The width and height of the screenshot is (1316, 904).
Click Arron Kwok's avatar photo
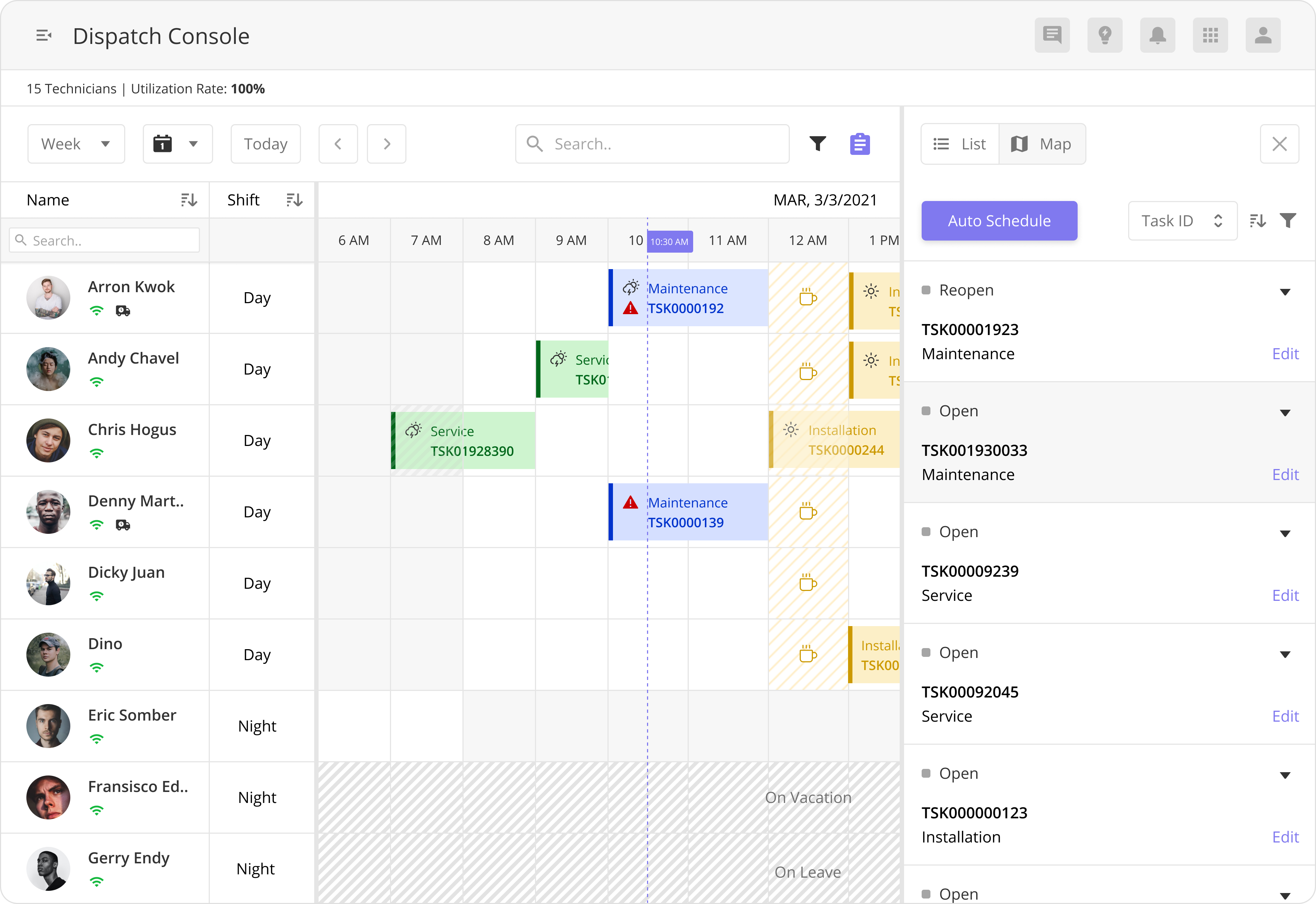point(48,297)
